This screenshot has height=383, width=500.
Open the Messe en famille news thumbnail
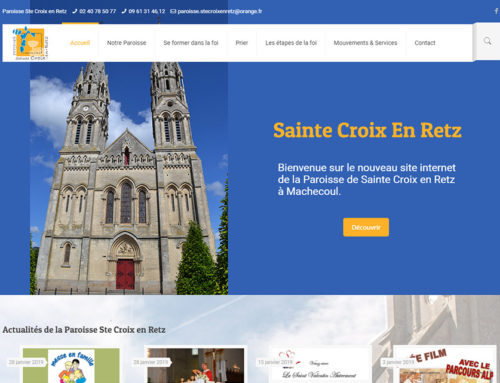coord(71,366)
